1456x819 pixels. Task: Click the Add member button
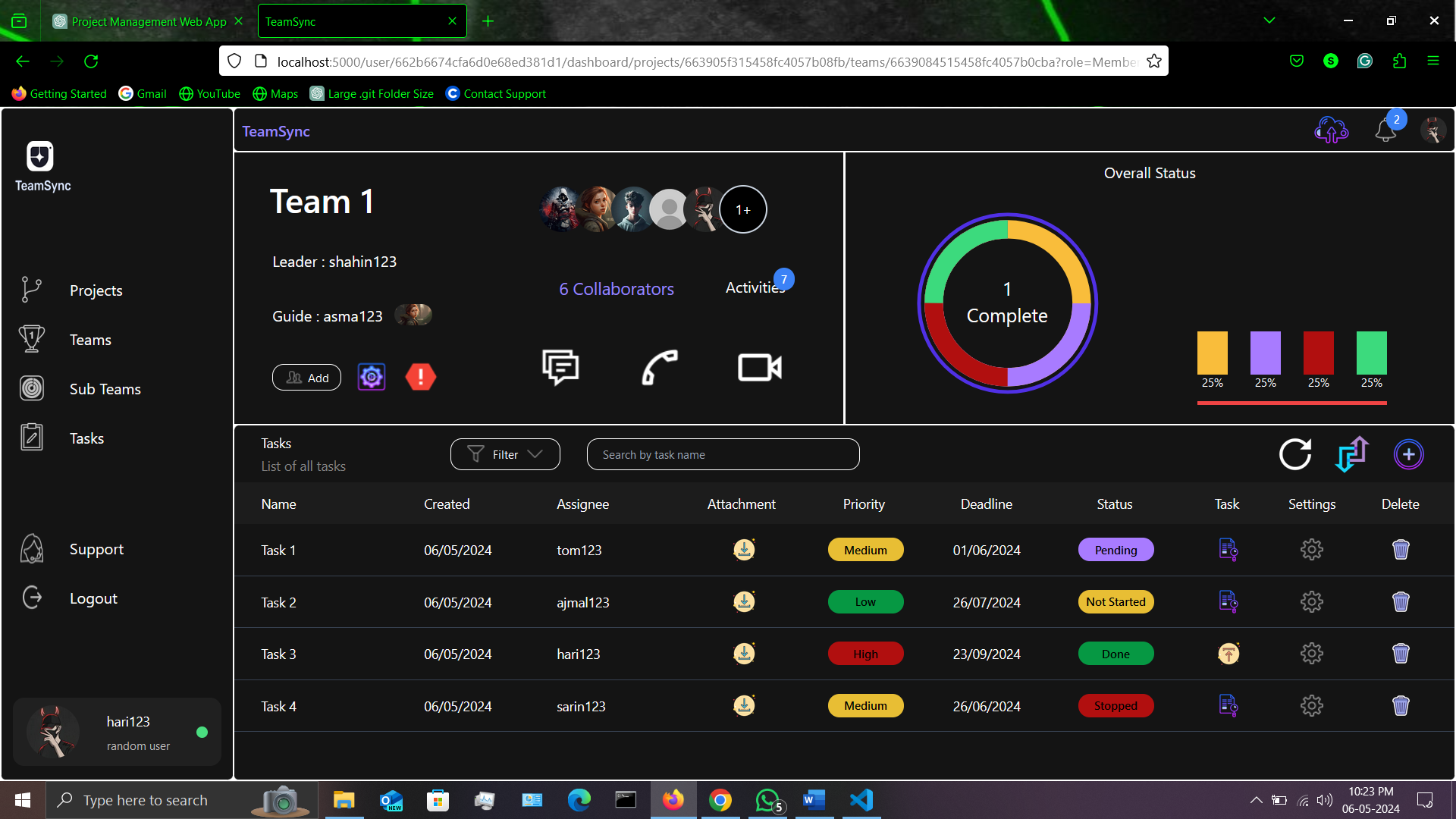click(x=307, y=378)
